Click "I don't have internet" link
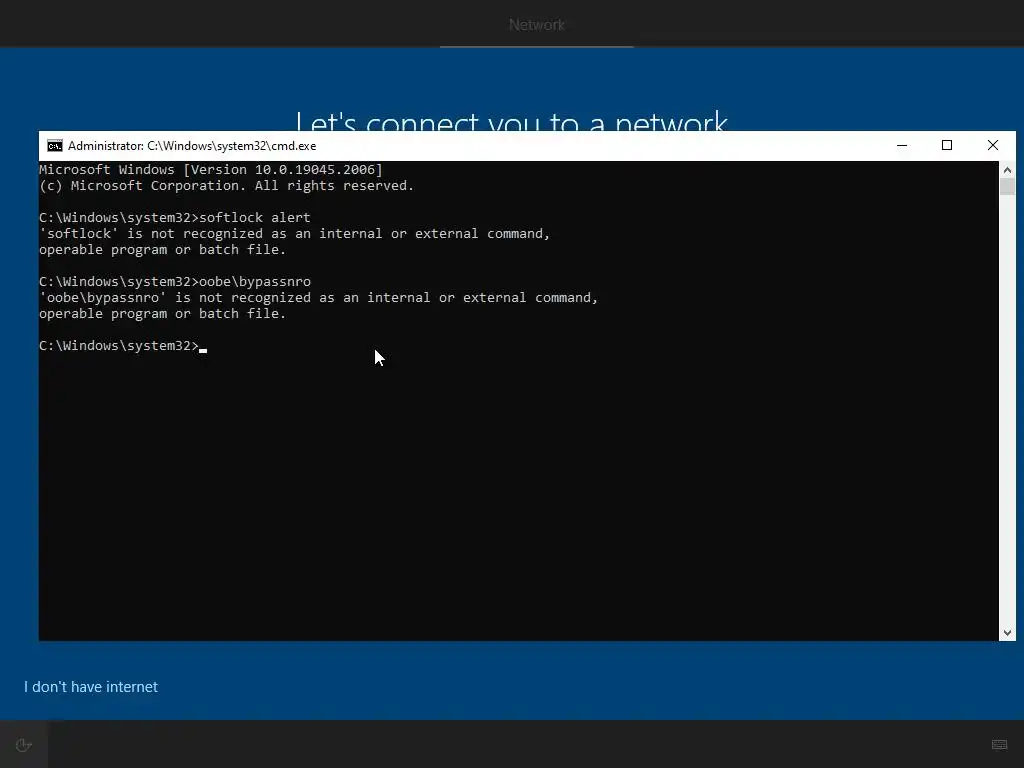The image size is (1024, 768). pos(91,687)
